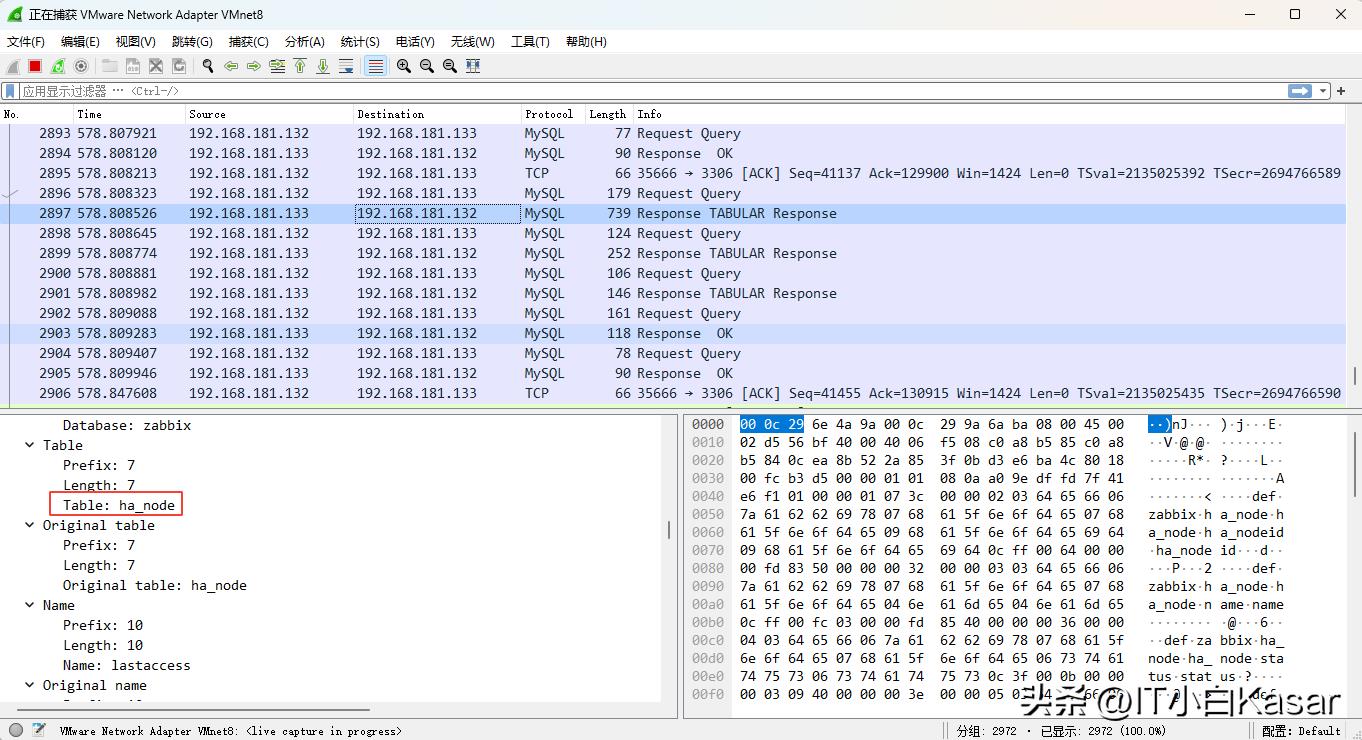Collapse the Name tree node

(x=29, y=605)
